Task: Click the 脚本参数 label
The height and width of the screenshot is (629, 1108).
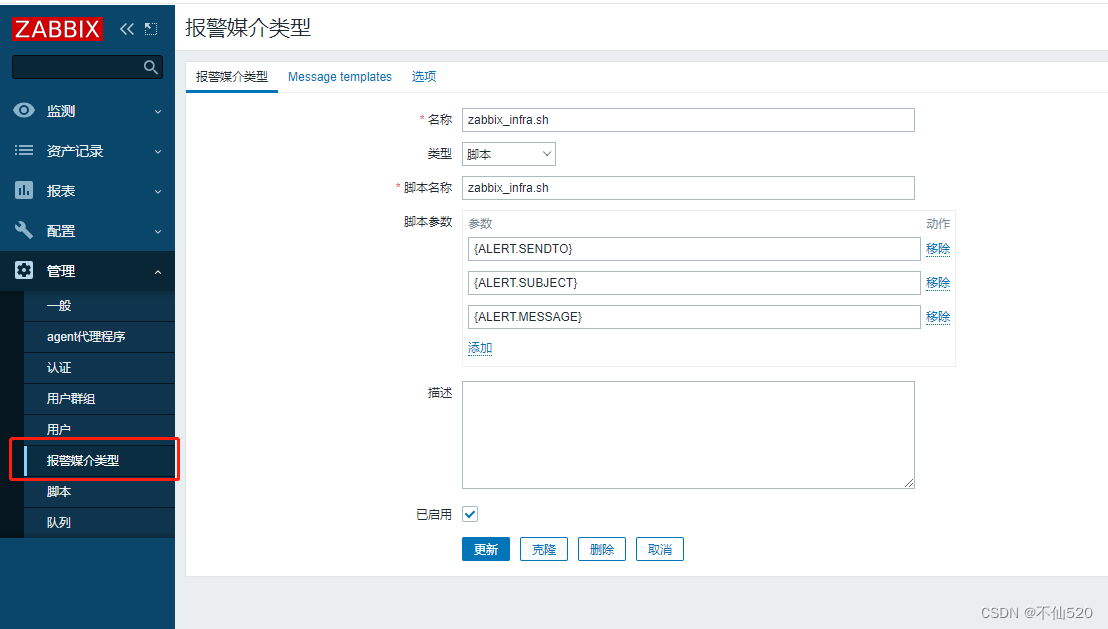Action: click(x=428, y=222)
